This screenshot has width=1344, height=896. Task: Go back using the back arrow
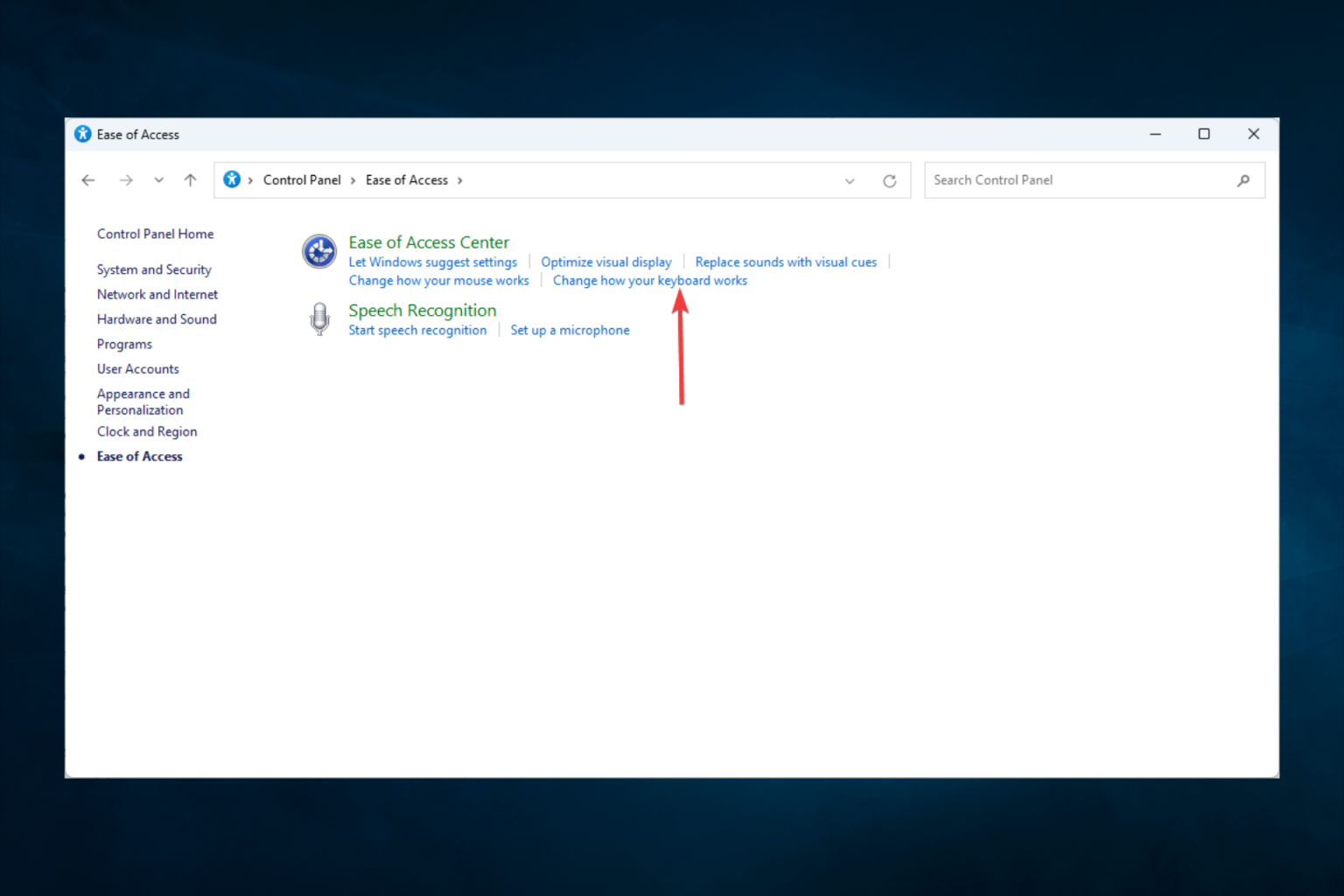click(88, 180)
